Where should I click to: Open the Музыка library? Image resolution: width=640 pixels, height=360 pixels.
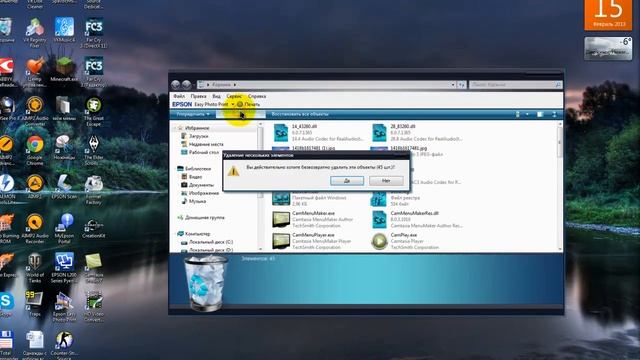pos(198,201)
